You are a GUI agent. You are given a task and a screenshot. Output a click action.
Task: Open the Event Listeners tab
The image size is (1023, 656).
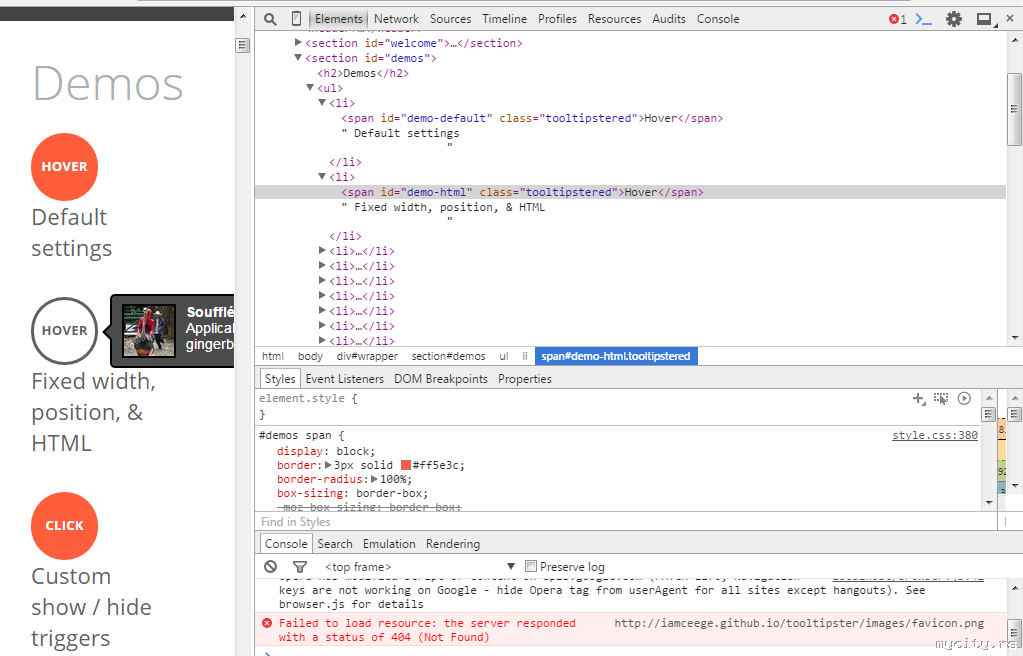[x=344, y=379]
